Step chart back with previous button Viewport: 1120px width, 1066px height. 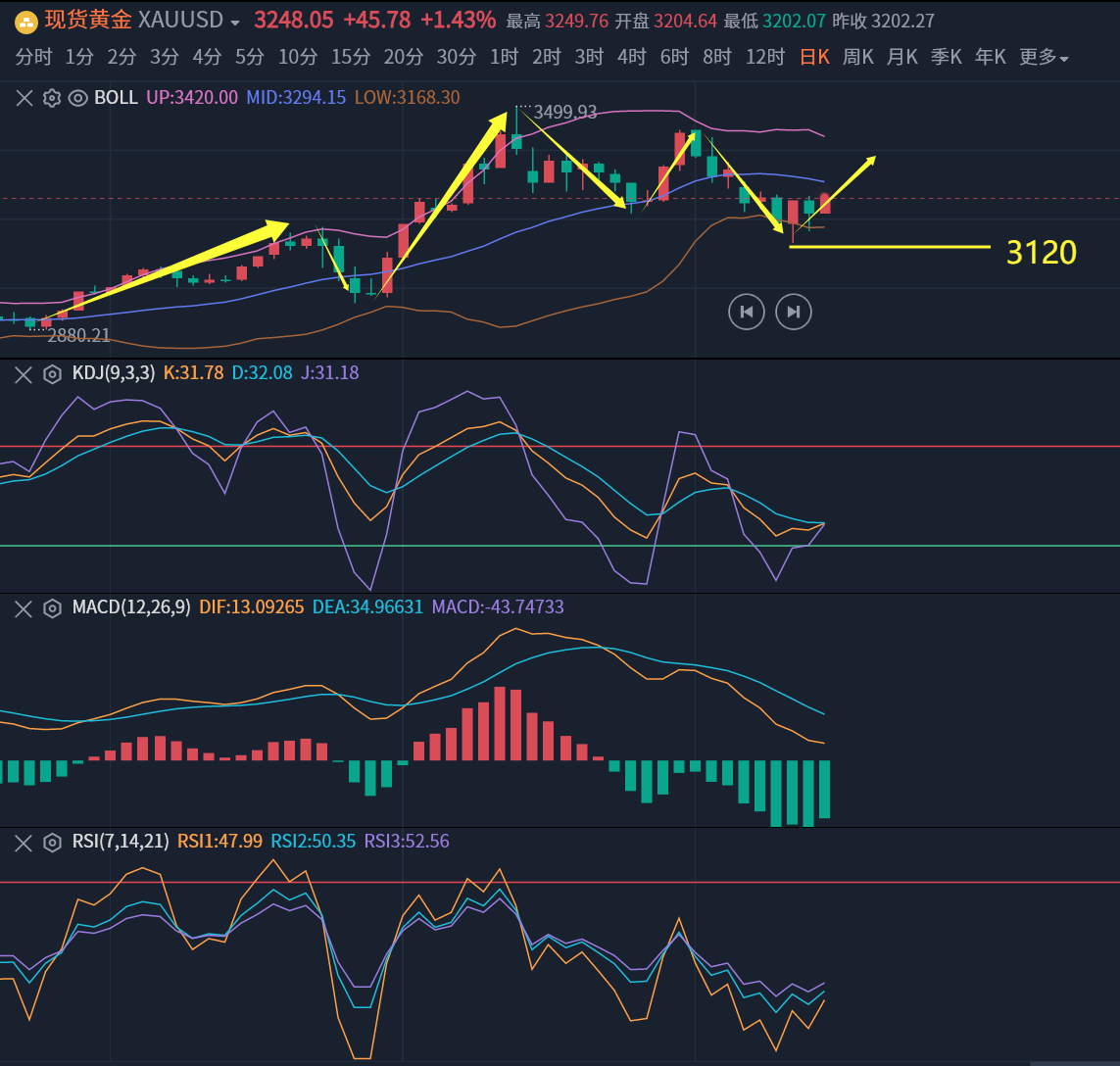coord(747,312)
